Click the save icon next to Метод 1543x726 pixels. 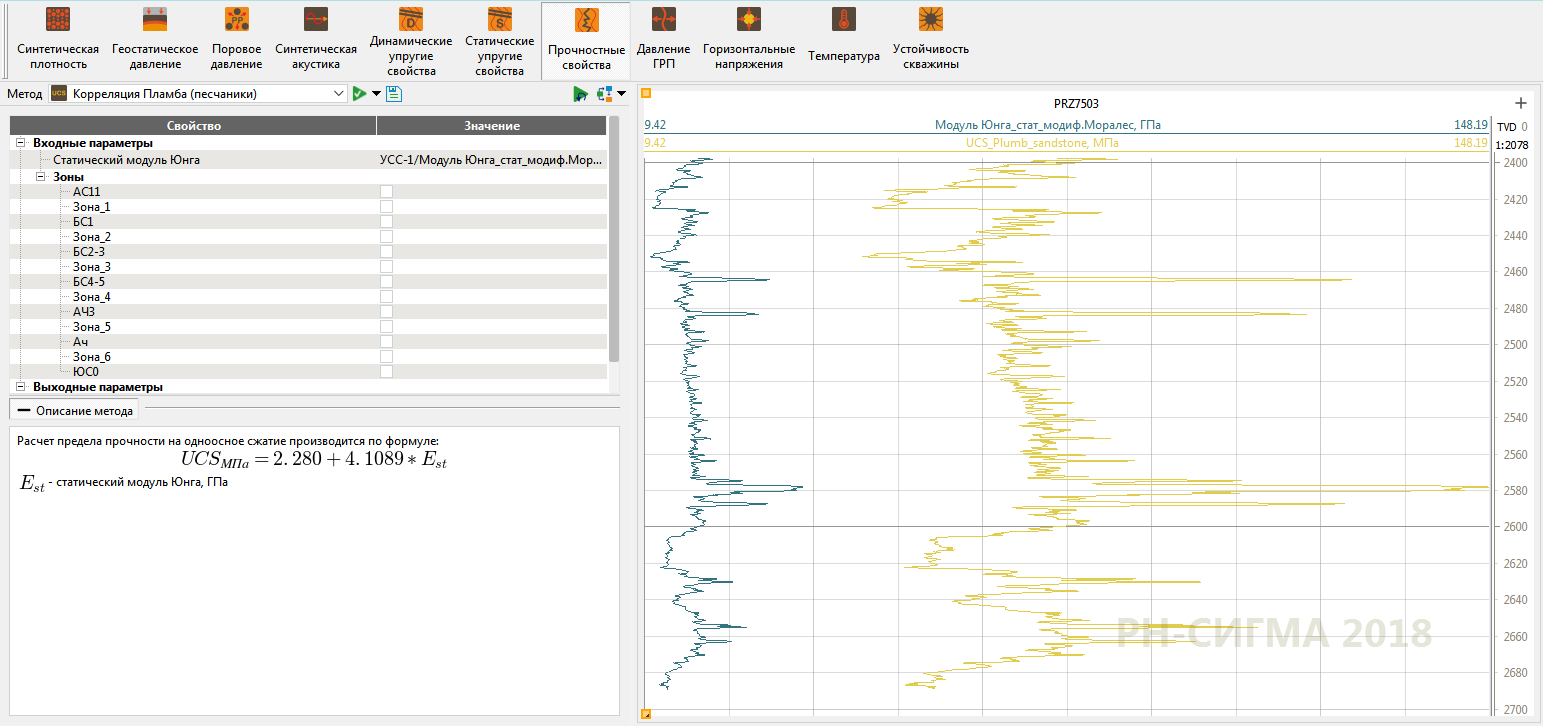tap(393, 94)
